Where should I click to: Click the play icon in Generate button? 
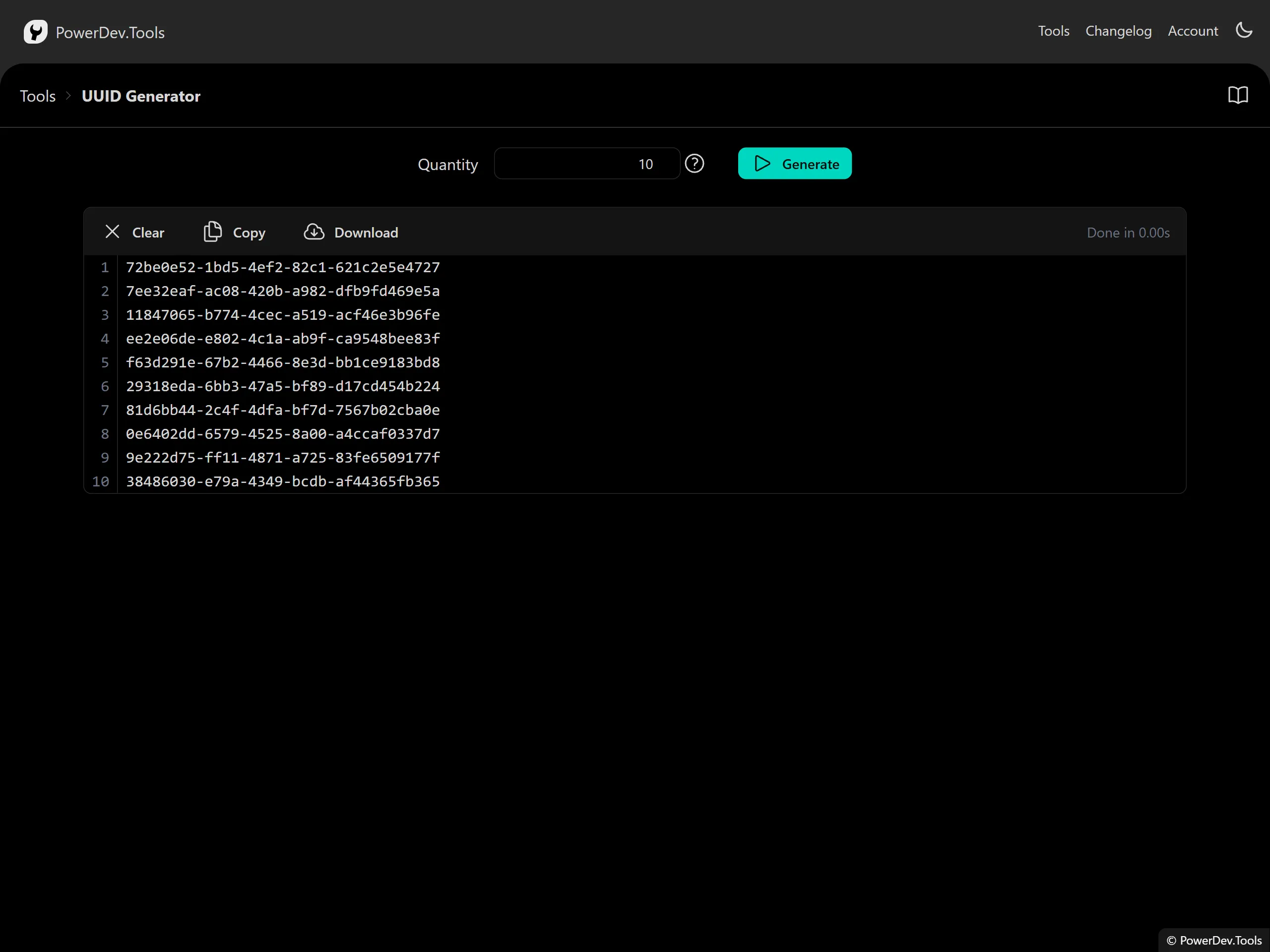coord(762,164)
